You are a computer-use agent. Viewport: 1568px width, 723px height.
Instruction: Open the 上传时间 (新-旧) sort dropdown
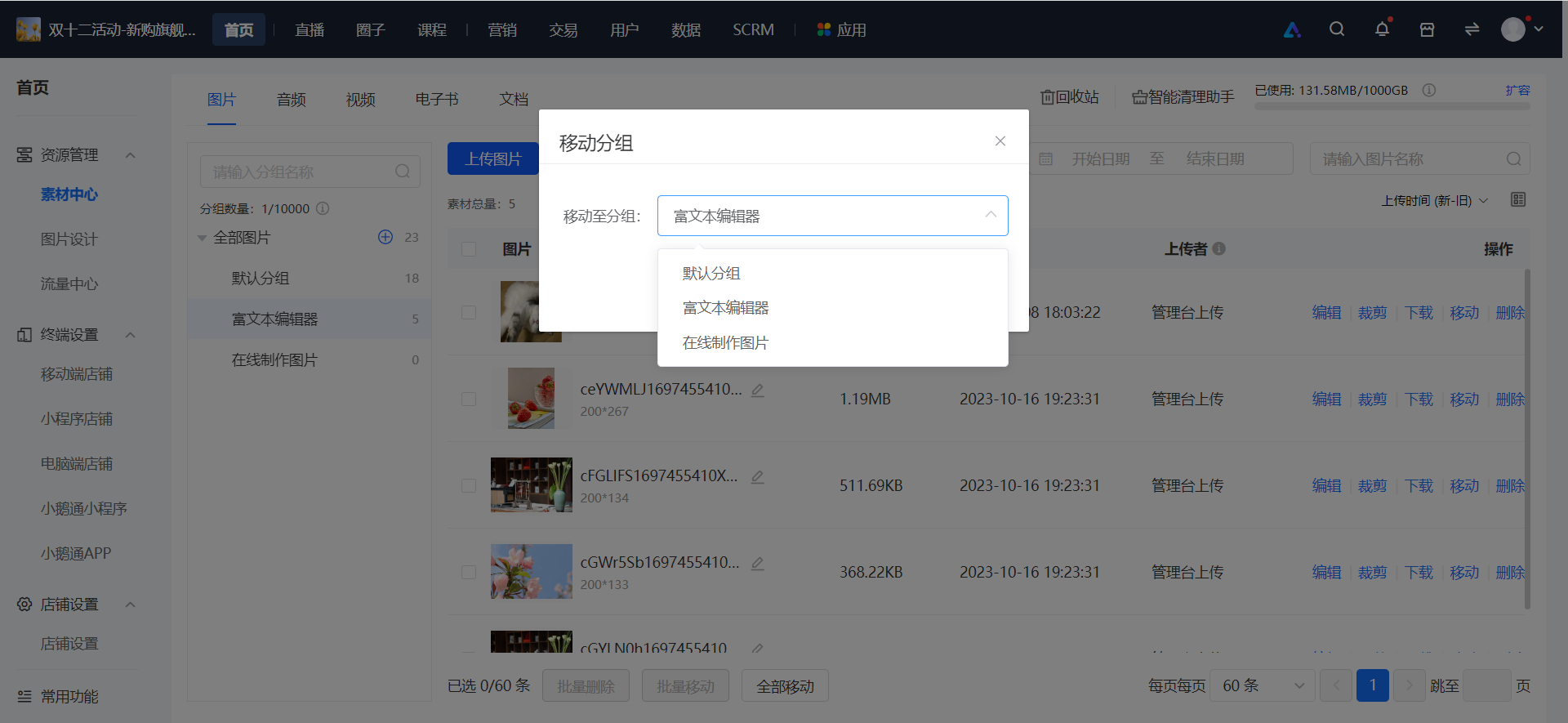[1434, 200]
